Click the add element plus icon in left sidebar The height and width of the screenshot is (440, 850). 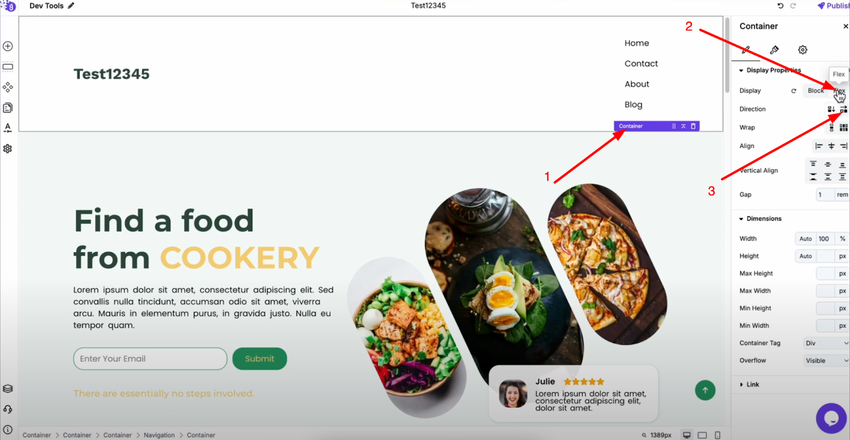(8, 47)
